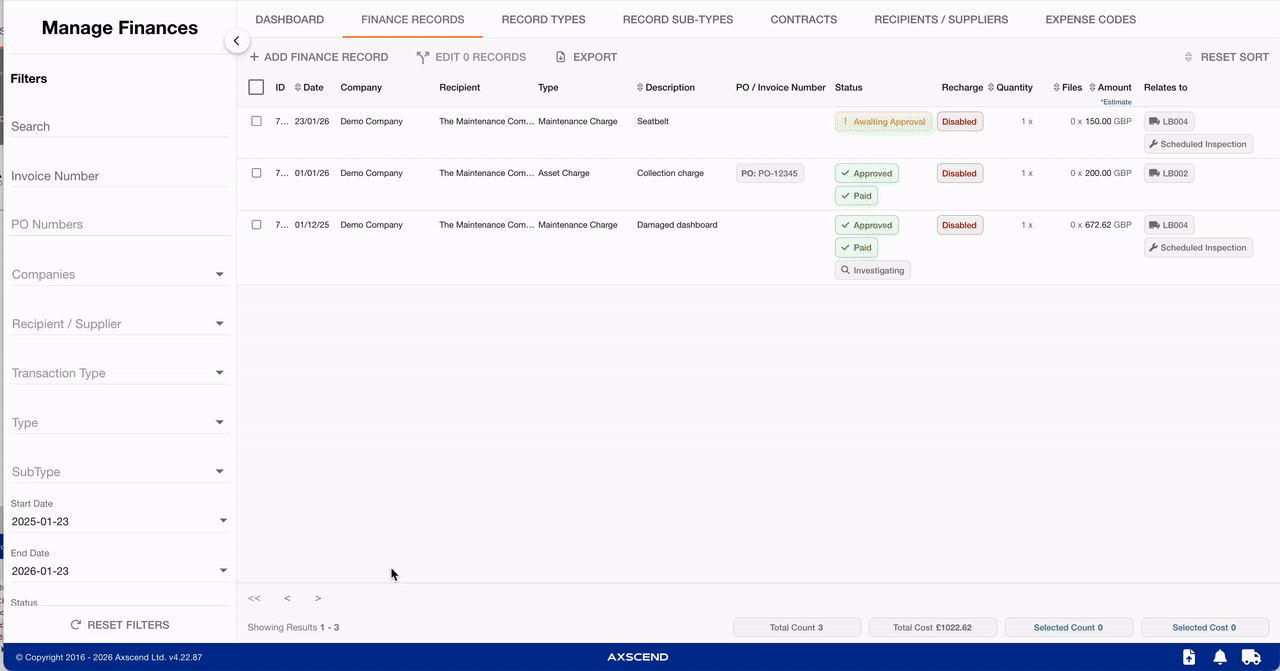Click the truck icon in the footer
Screen dimensions: 1280x671
click(1250, 657)
